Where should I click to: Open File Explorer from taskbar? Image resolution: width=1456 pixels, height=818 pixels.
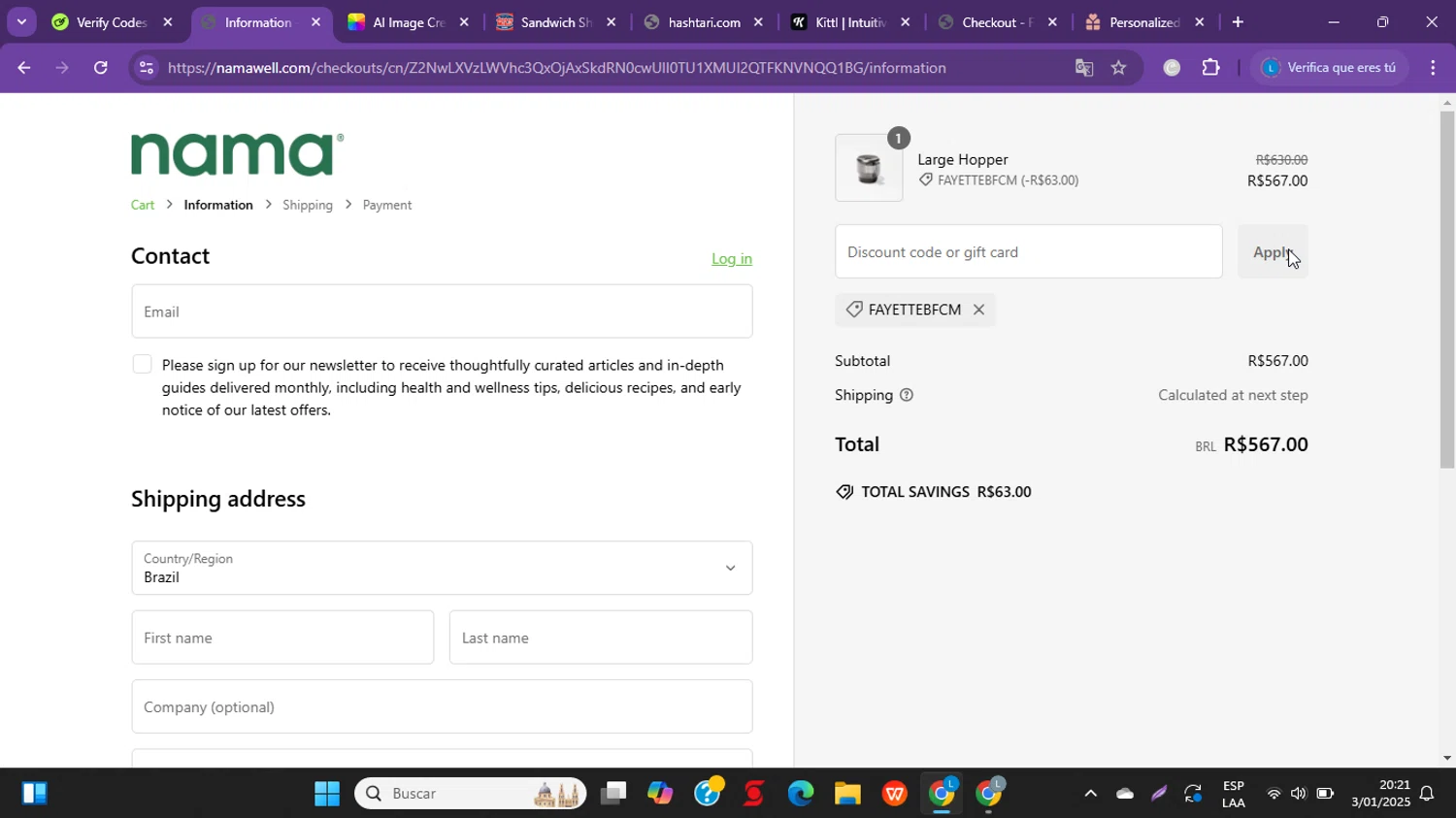(847, 794)
